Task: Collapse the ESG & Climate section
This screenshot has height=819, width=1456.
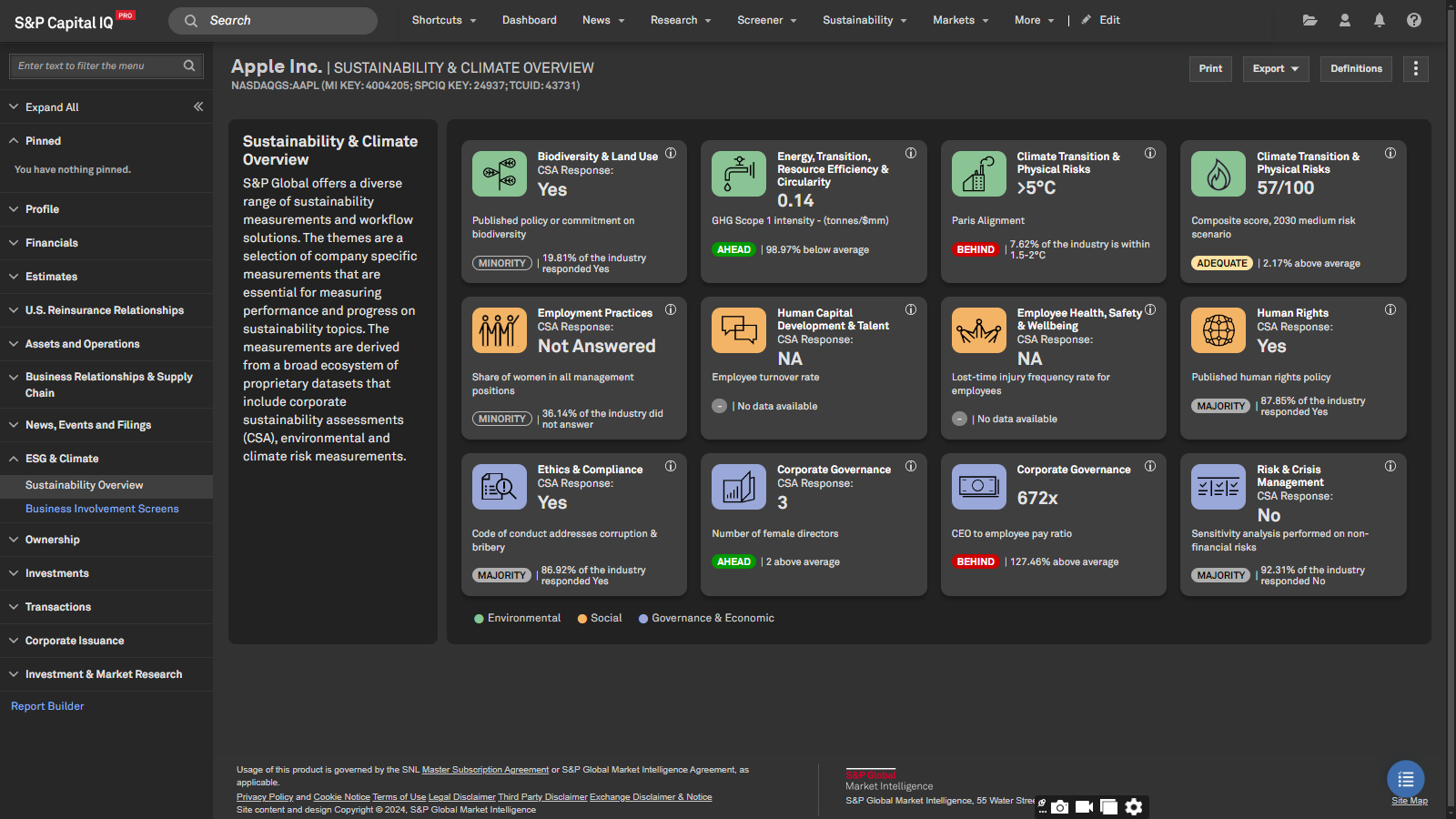Action: (62, 459)
